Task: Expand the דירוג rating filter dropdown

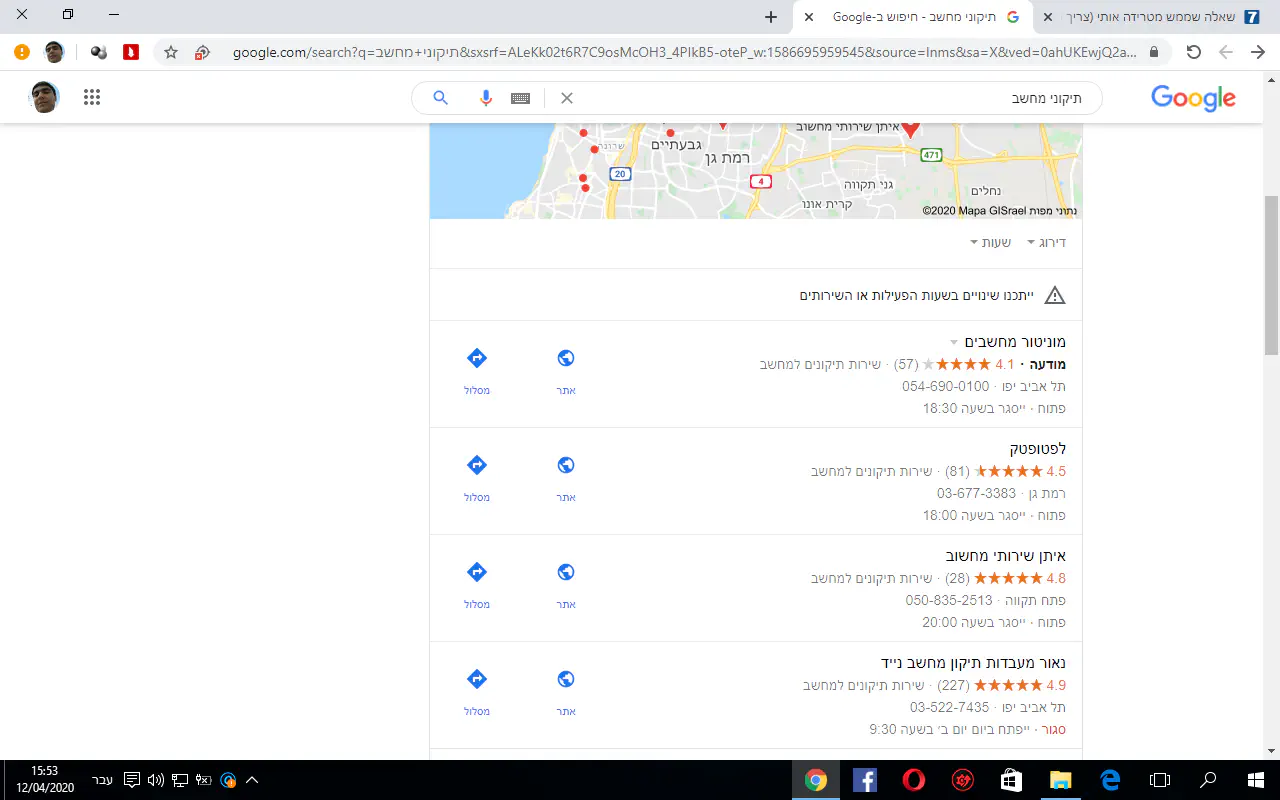Action: click(1046, 243)
